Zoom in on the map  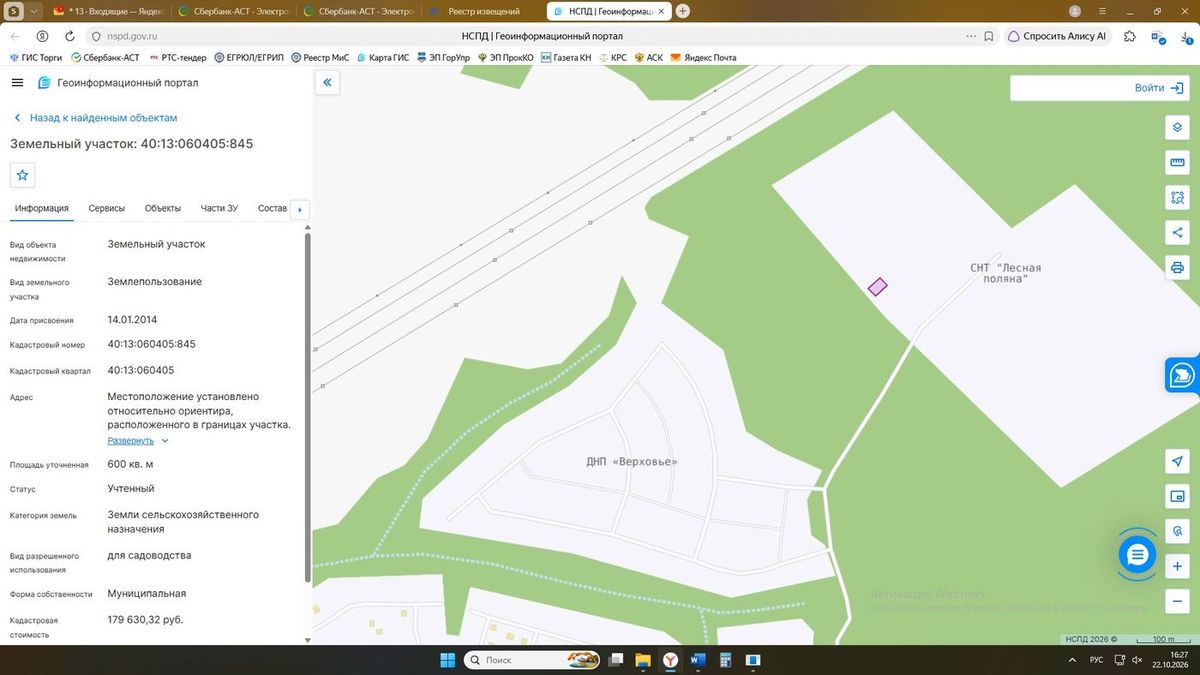click(x=1177, y=567)
